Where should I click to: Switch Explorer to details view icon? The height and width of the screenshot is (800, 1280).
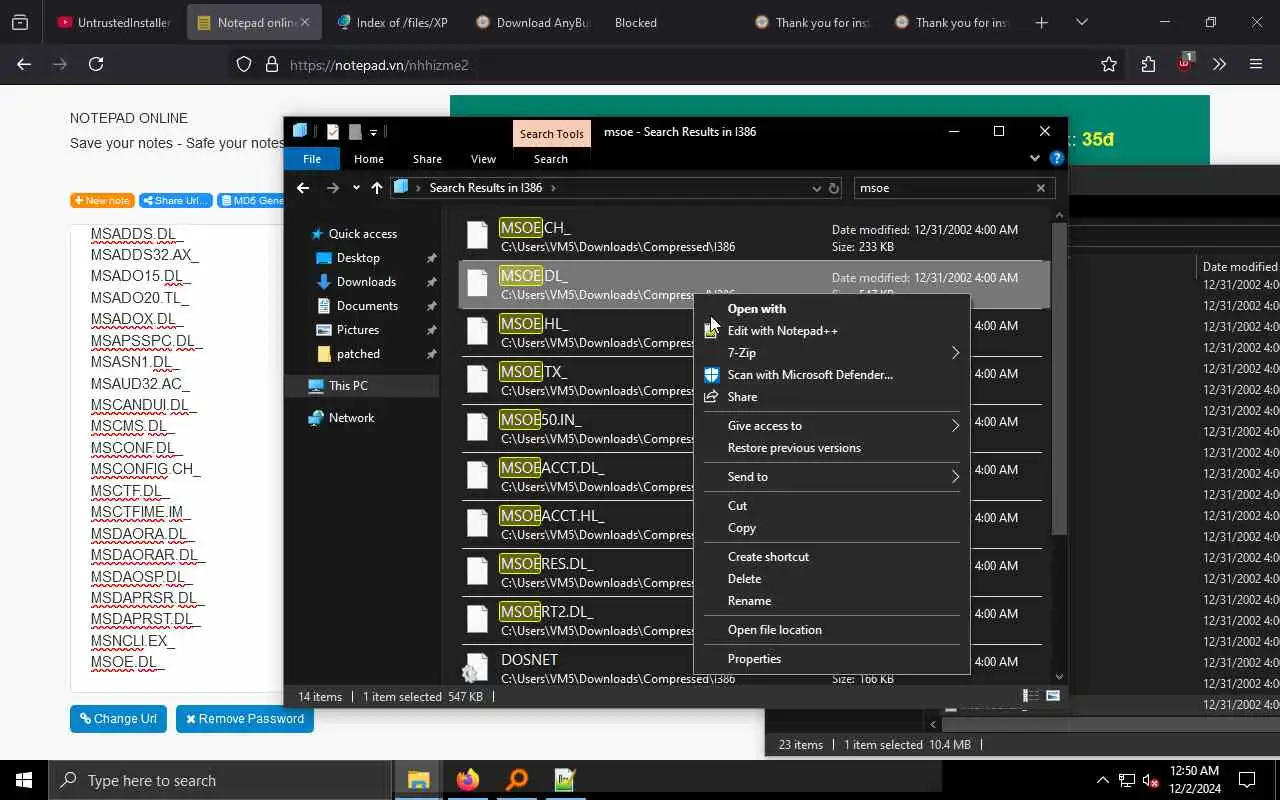[x=1030, y=696]
